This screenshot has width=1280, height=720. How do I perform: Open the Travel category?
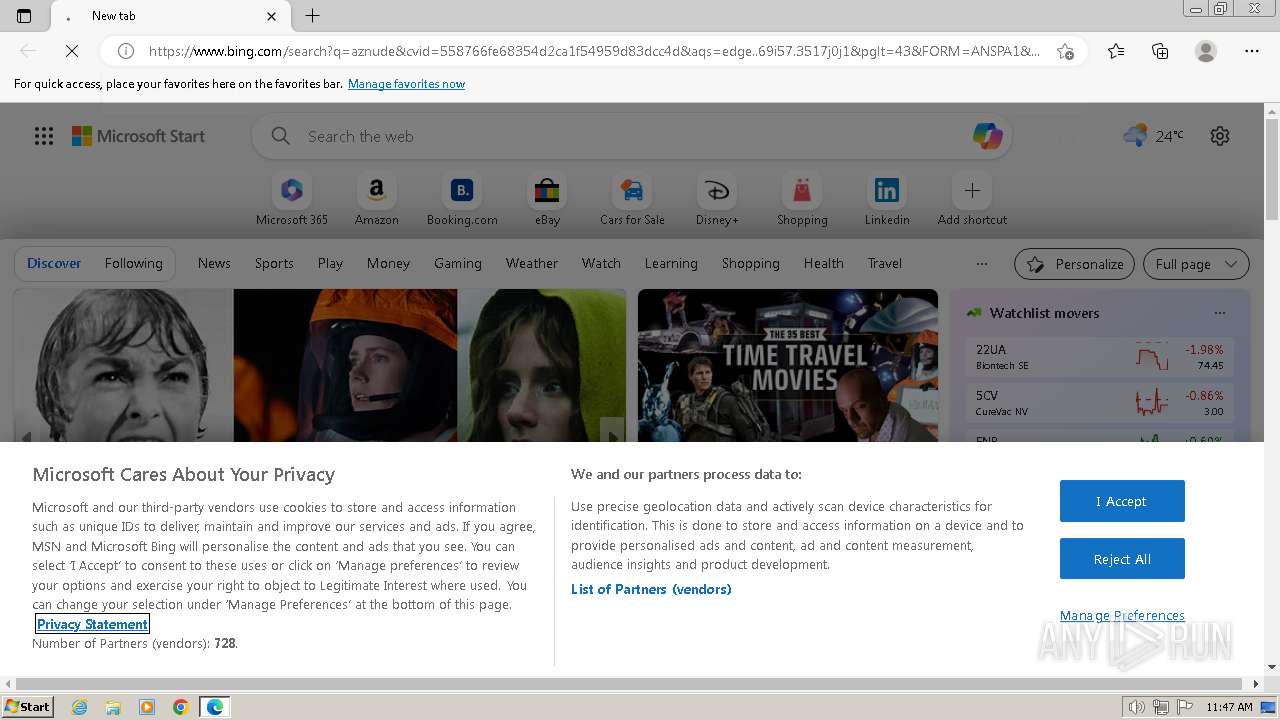(x=884, y=263)
